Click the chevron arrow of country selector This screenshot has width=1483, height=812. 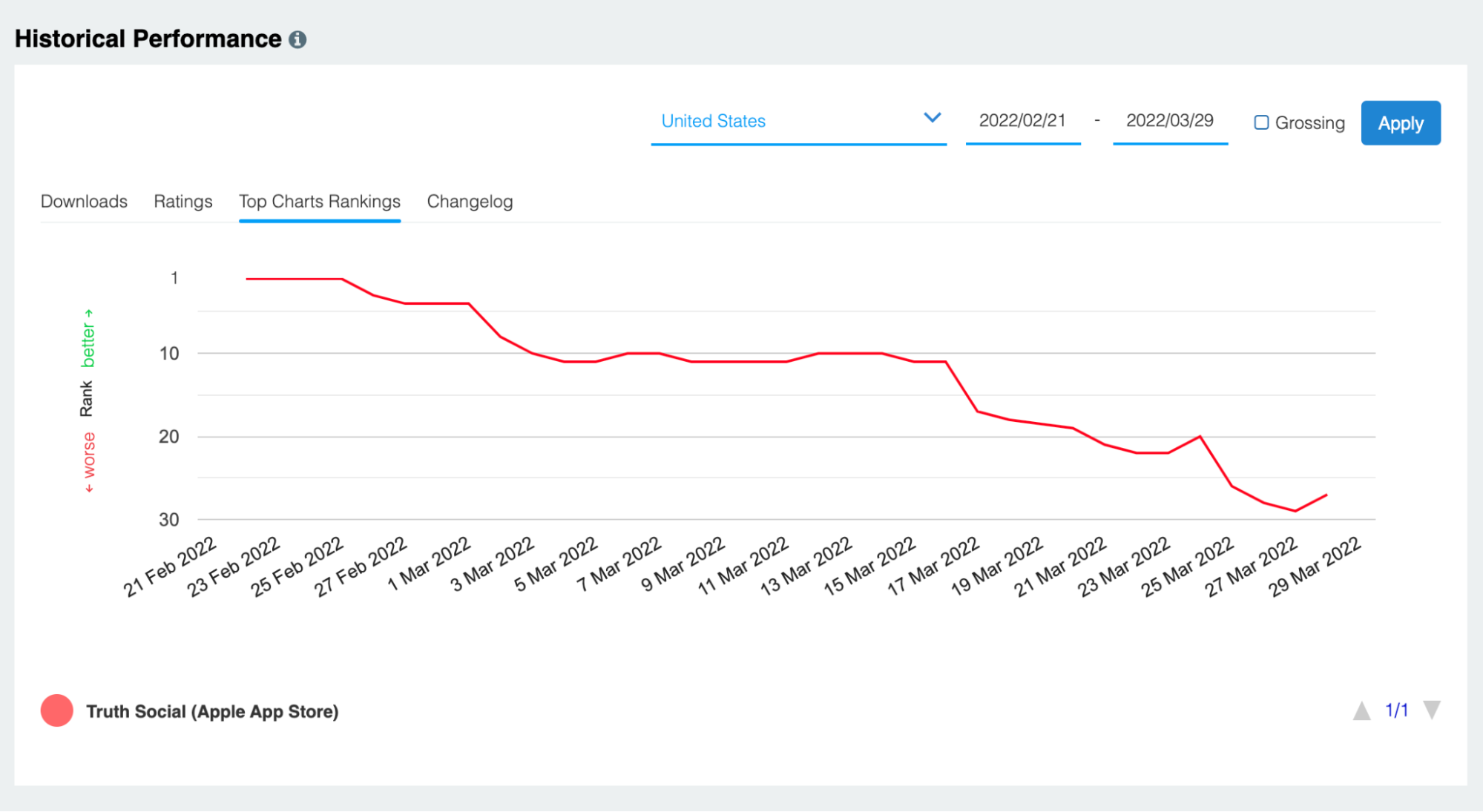tap(932, 118)
